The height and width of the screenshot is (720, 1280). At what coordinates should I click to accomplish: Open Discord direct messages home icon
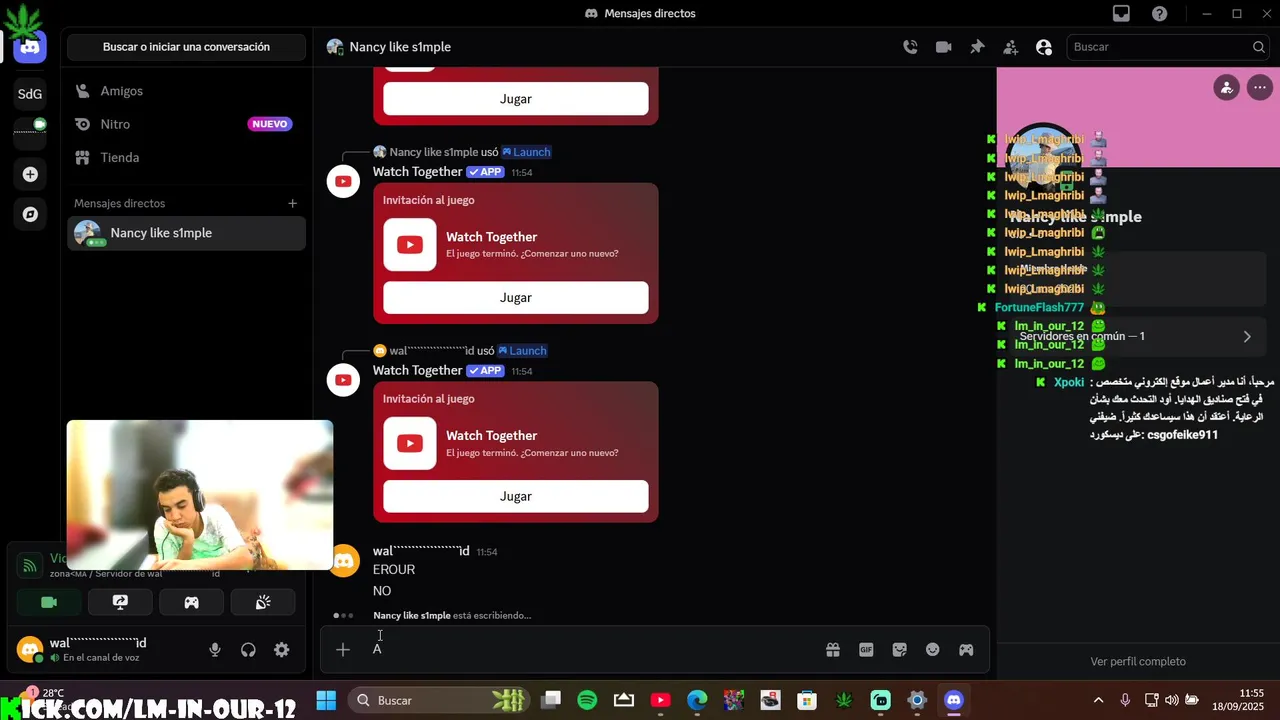[30, 46]
